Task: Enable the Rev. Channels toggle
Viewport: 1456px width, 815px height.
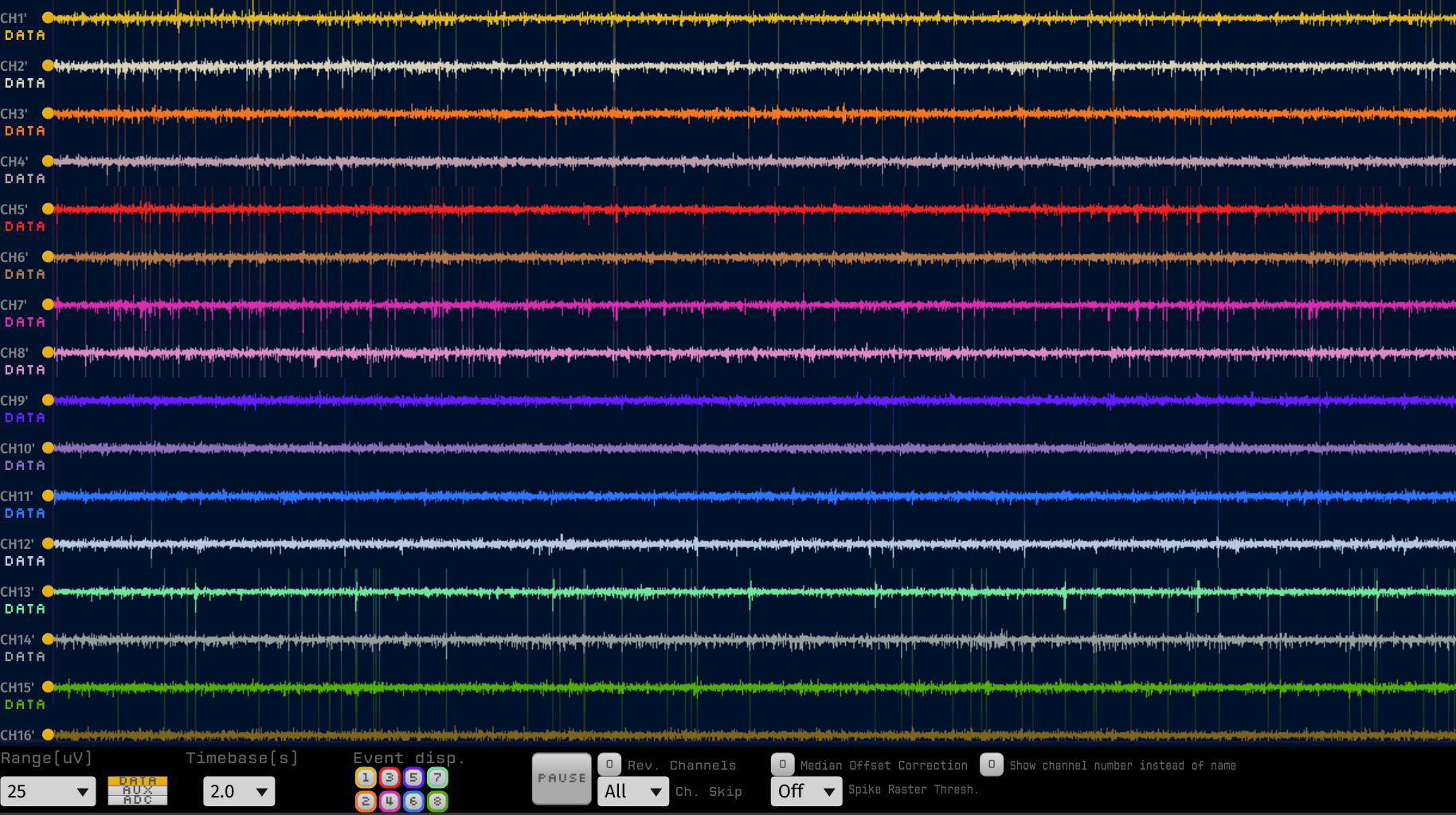Action: pyautogui.click(x=609, y=765)
